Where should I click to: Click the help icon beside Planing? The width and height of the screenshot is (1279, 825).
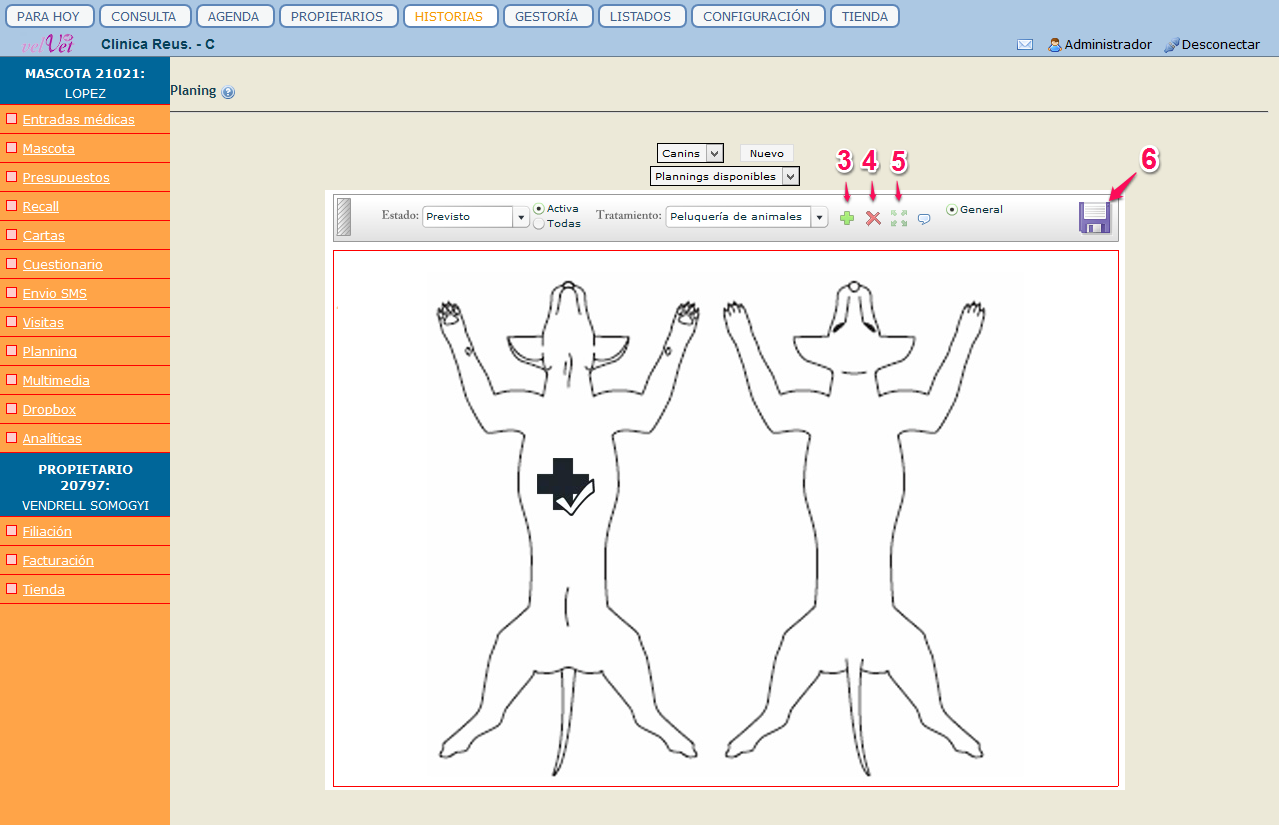pyautogui.click(x=228, y=92)
